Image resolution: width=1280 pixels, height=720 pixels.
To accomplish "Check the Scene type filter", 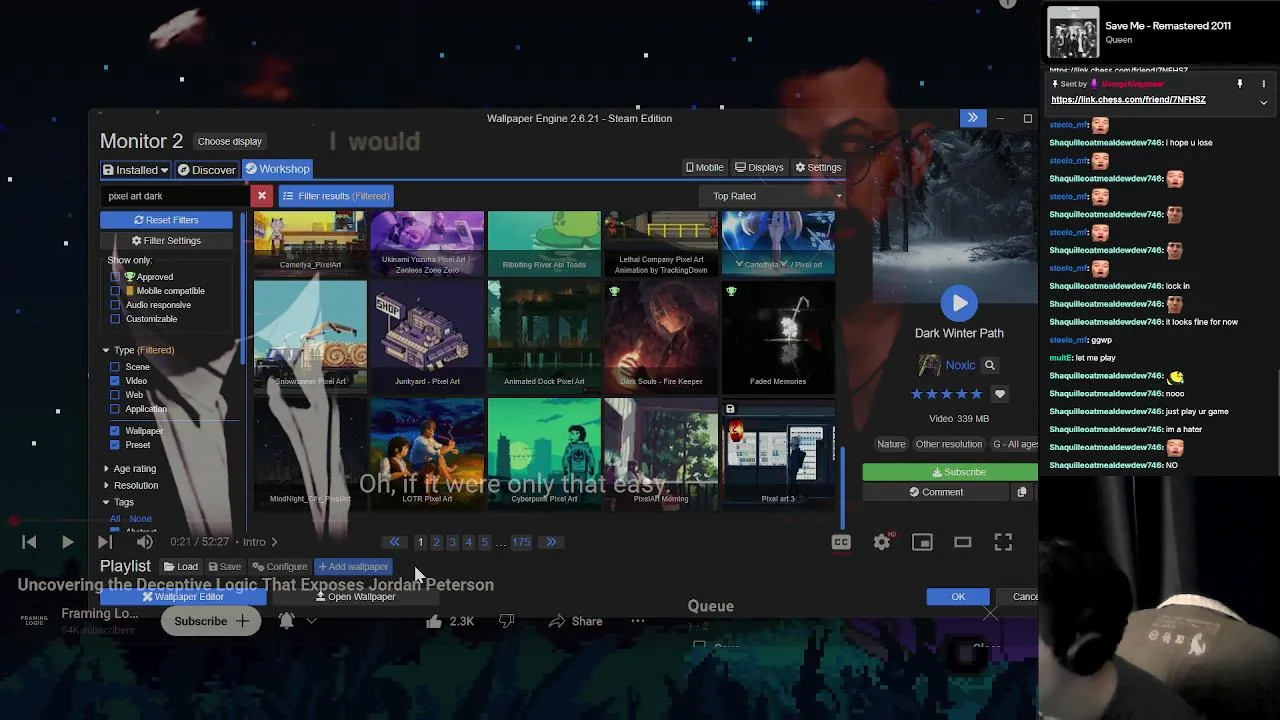I will click(x=115, y=367).
